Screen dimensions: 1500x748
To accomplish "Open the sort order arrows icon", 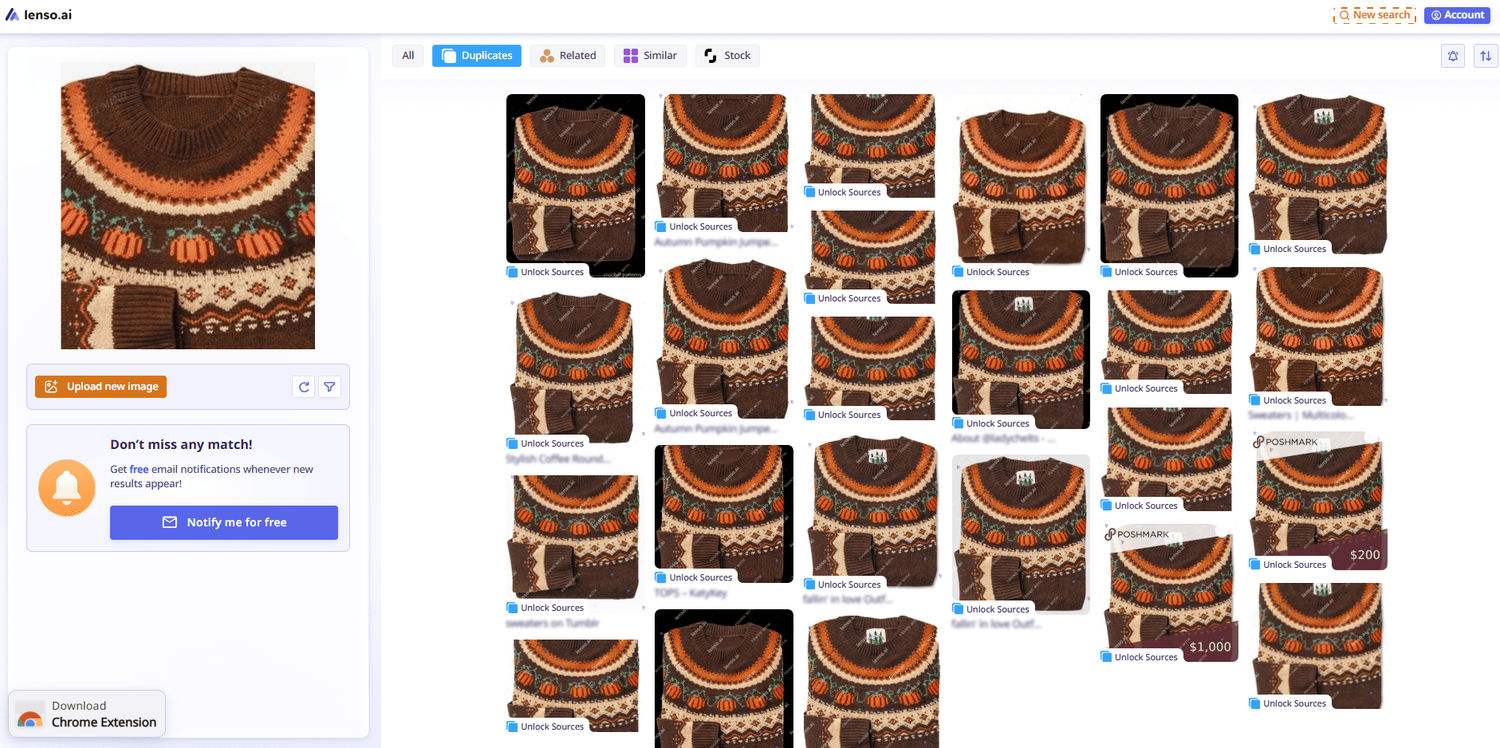I will tap(1484, 56).
